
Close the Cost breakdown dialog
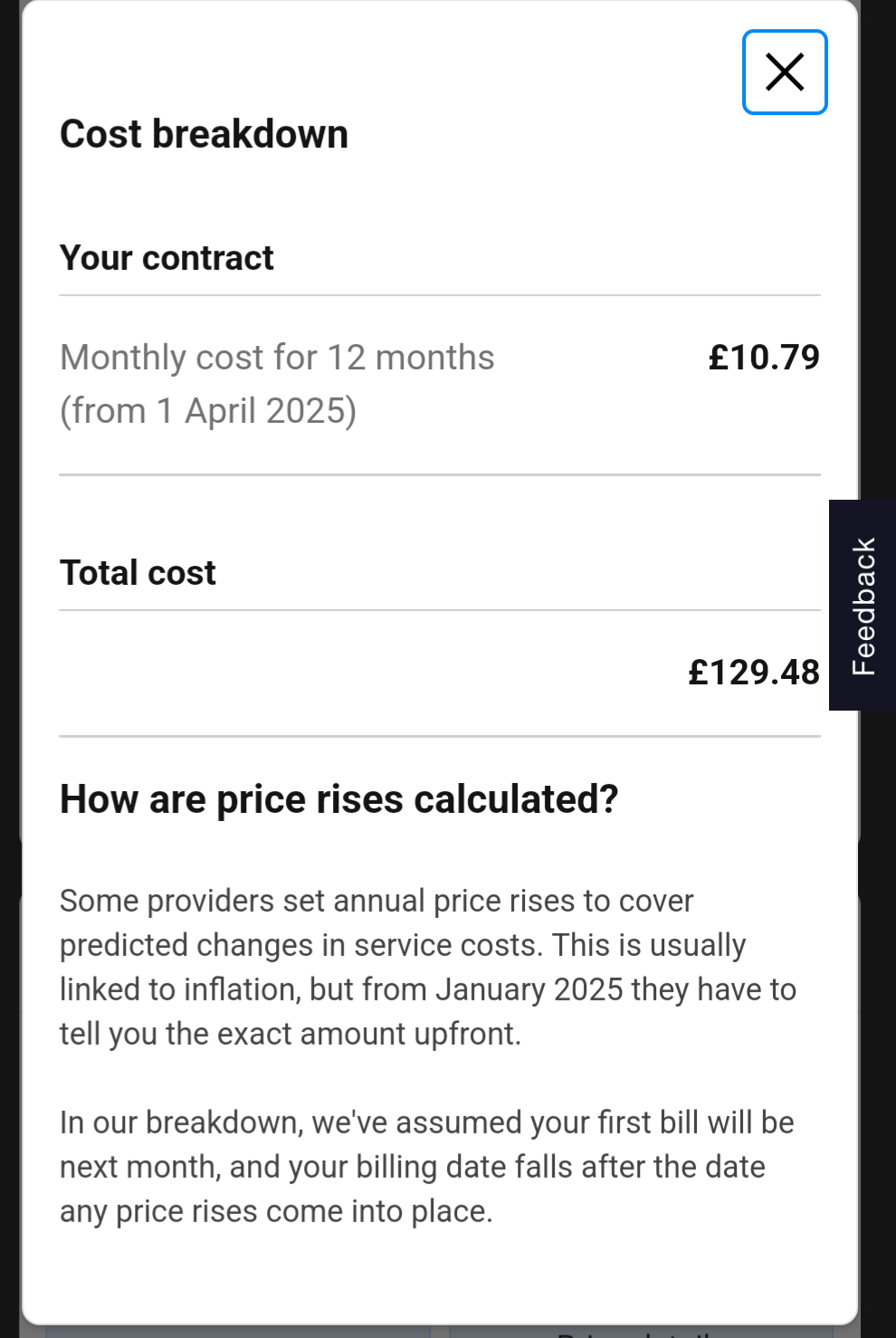pos(785,72)
